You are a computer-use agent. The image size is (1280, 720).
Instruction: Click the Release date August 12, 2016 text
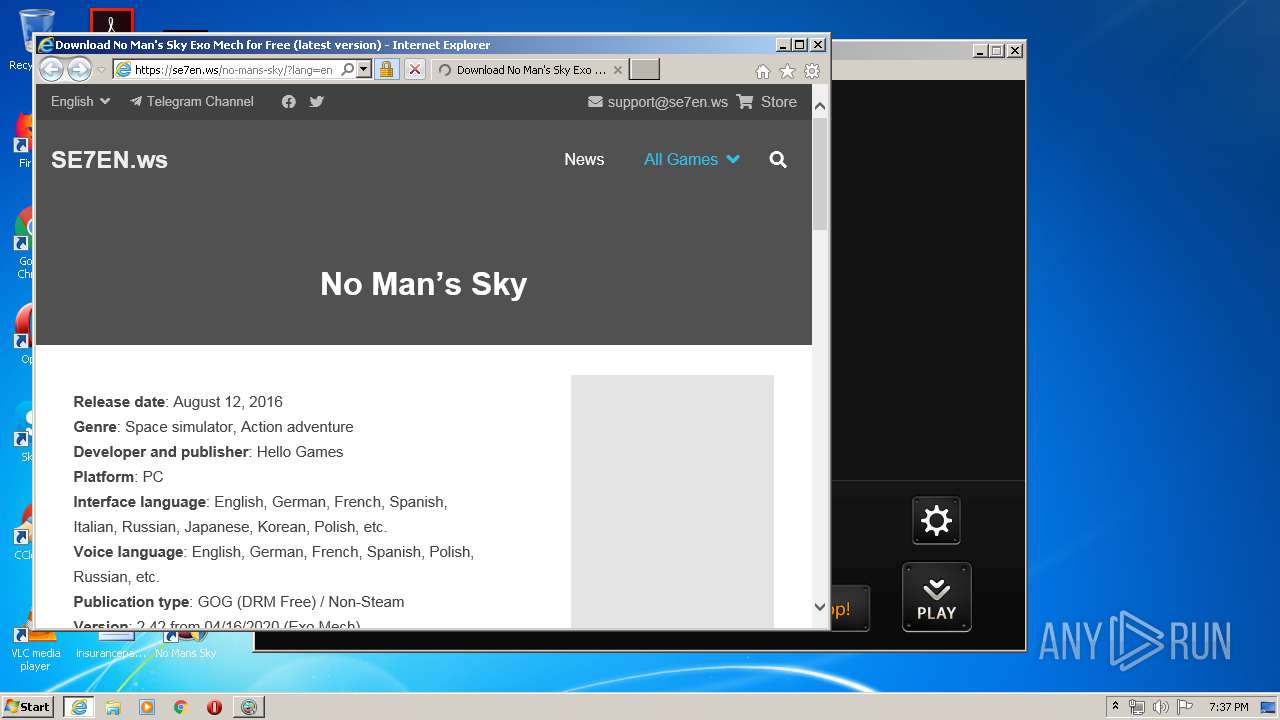[178, 402]
